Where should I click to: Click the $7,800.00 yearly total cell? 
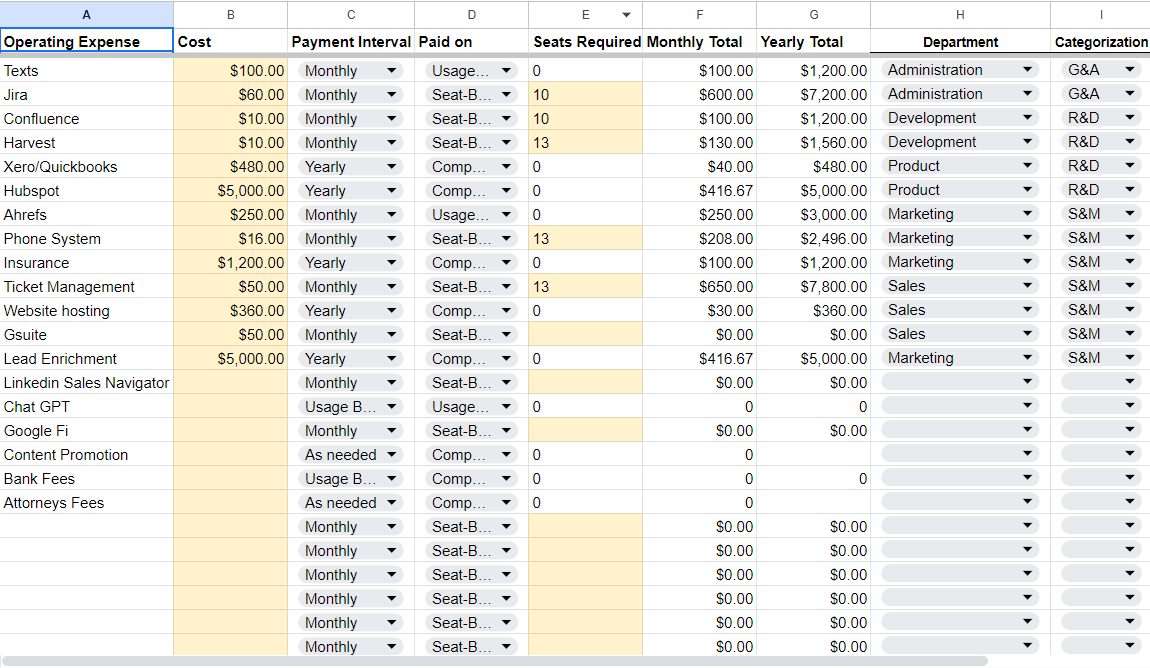(x=813, y=287)
